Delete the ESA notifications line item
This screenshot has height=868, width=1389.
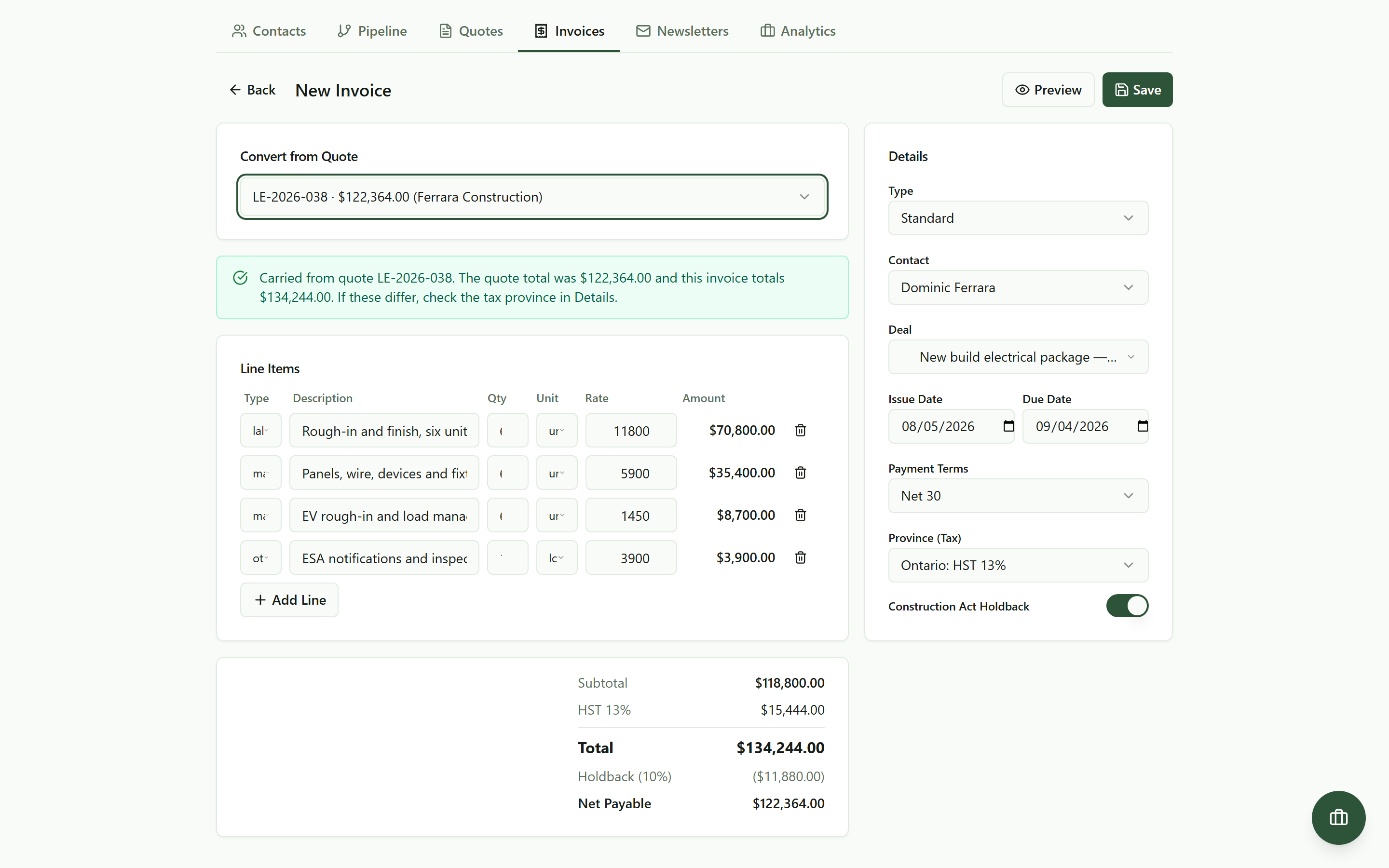[x=800, y=557]
